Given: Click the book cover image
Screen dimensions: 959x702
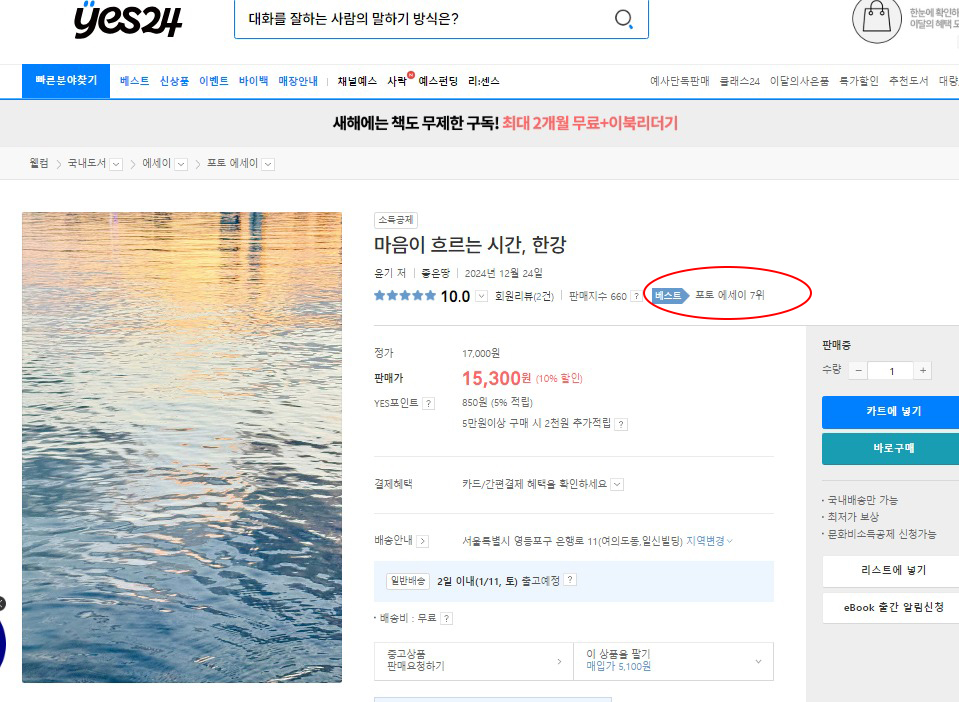Looking at the screenshot, I should tap(182, 448).
